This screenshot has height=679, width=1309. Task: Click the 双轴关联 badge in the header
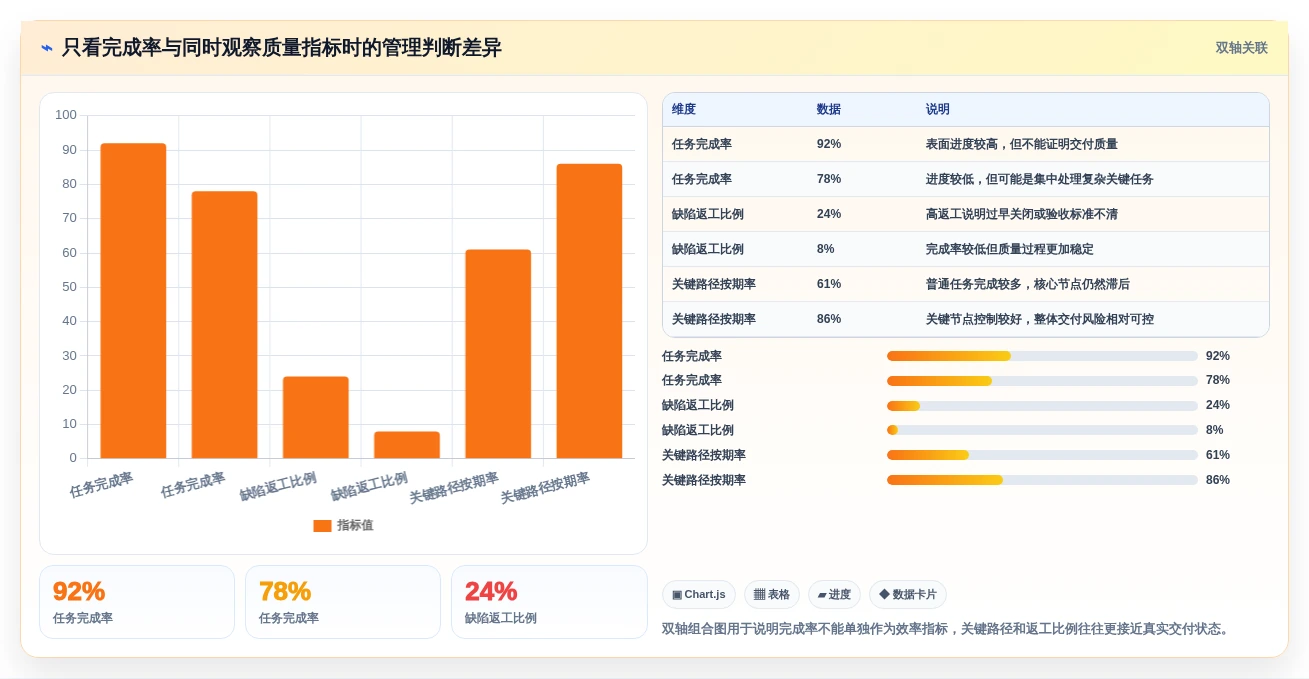pos(1241,48)
